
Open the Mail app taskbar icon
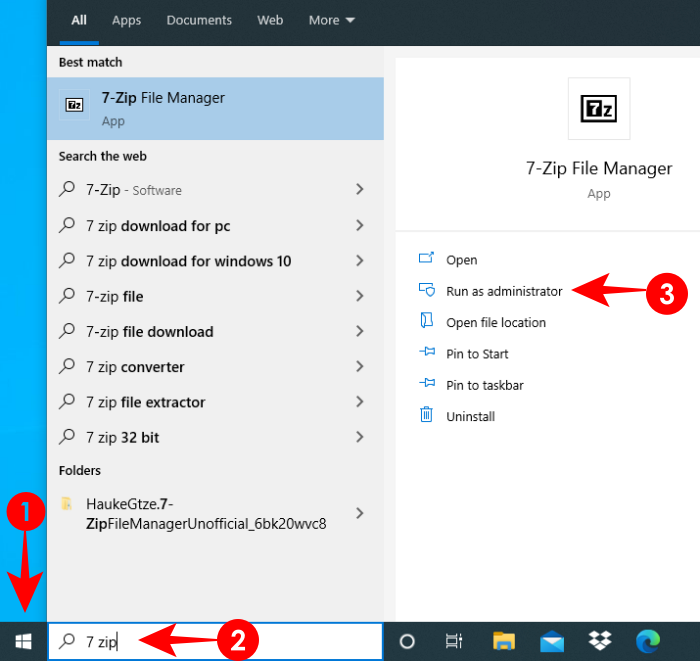coord(553,641)
